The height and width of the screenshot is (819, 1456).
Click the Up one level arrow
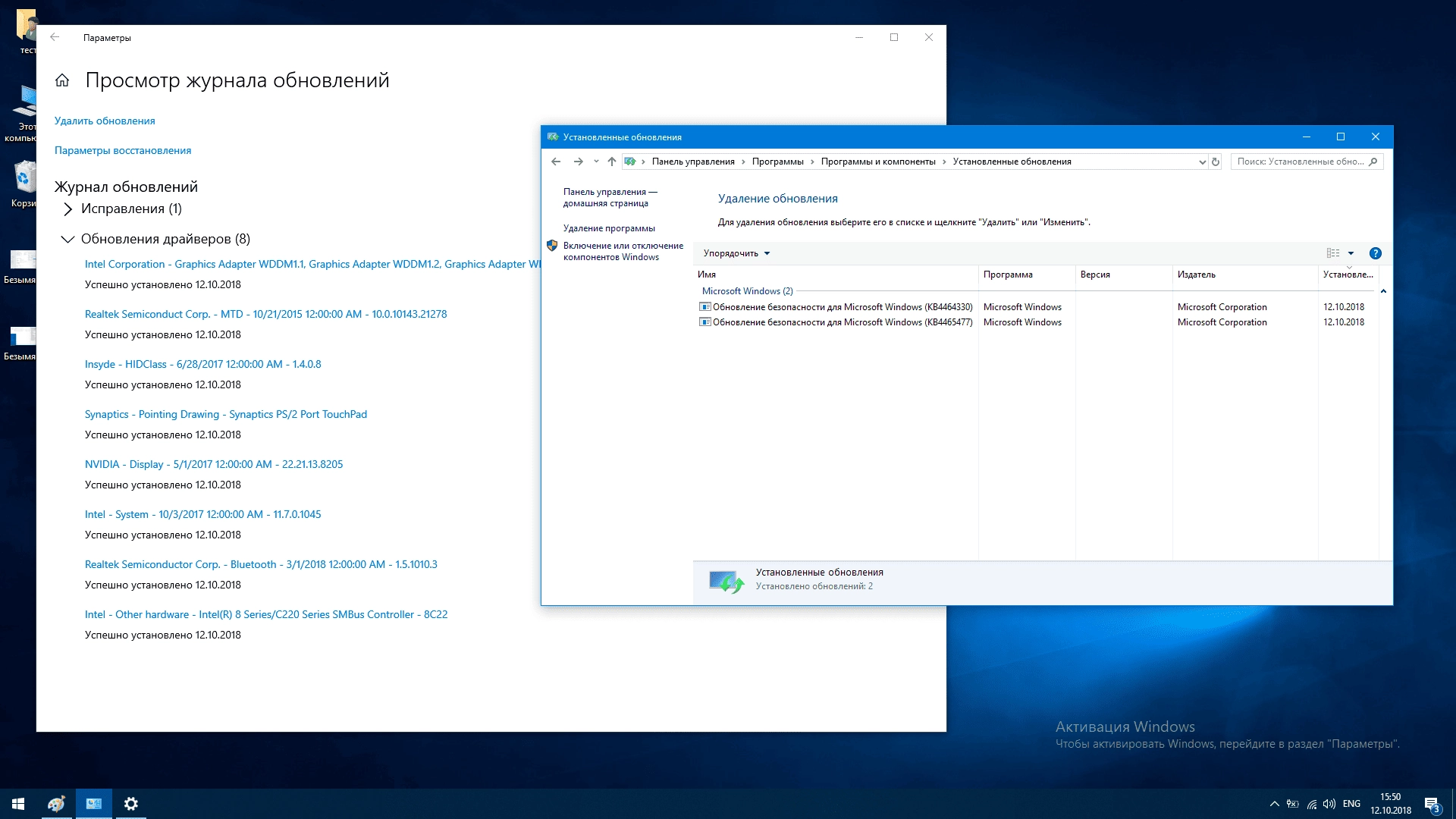click(x=612, y=162)
